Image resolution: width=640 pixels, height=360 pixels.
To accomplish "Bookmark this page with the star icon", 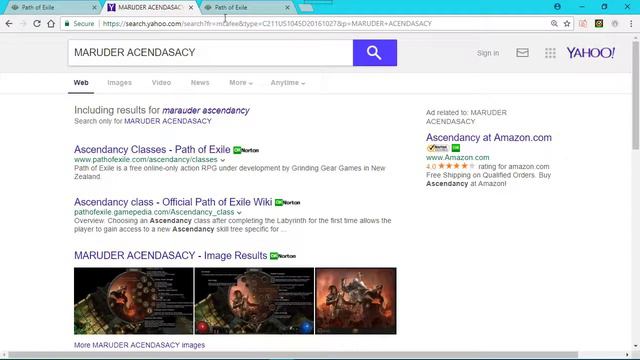I will coord(567,24).
